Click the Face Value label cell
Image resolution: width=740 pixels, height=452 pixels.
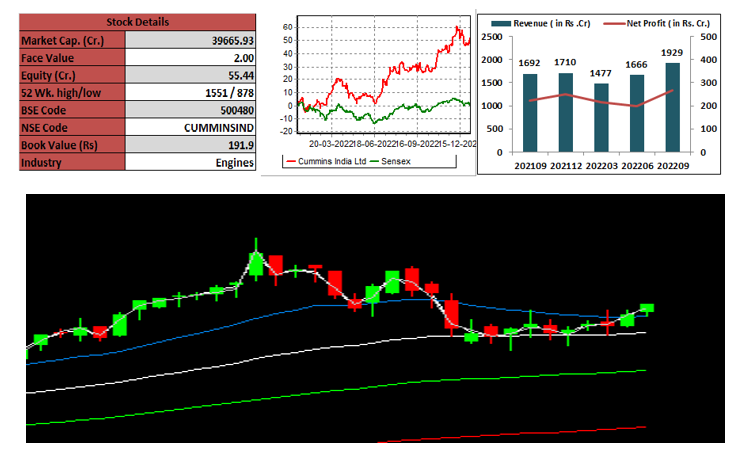coord(72,58)
